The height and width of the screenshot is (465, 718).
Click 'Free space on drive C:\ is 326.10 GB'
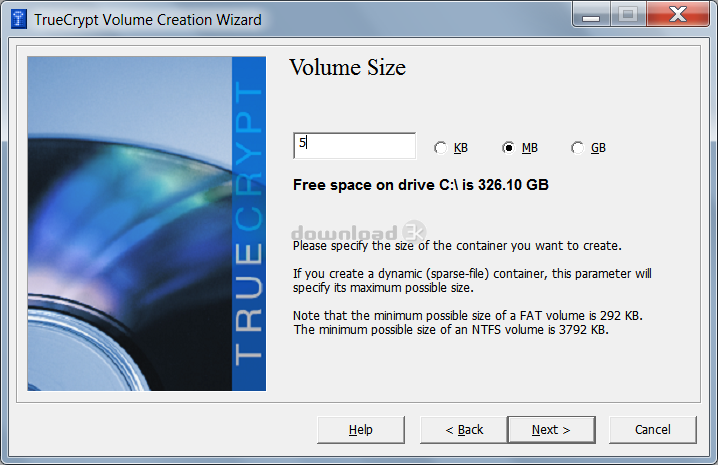pos(421,185)
